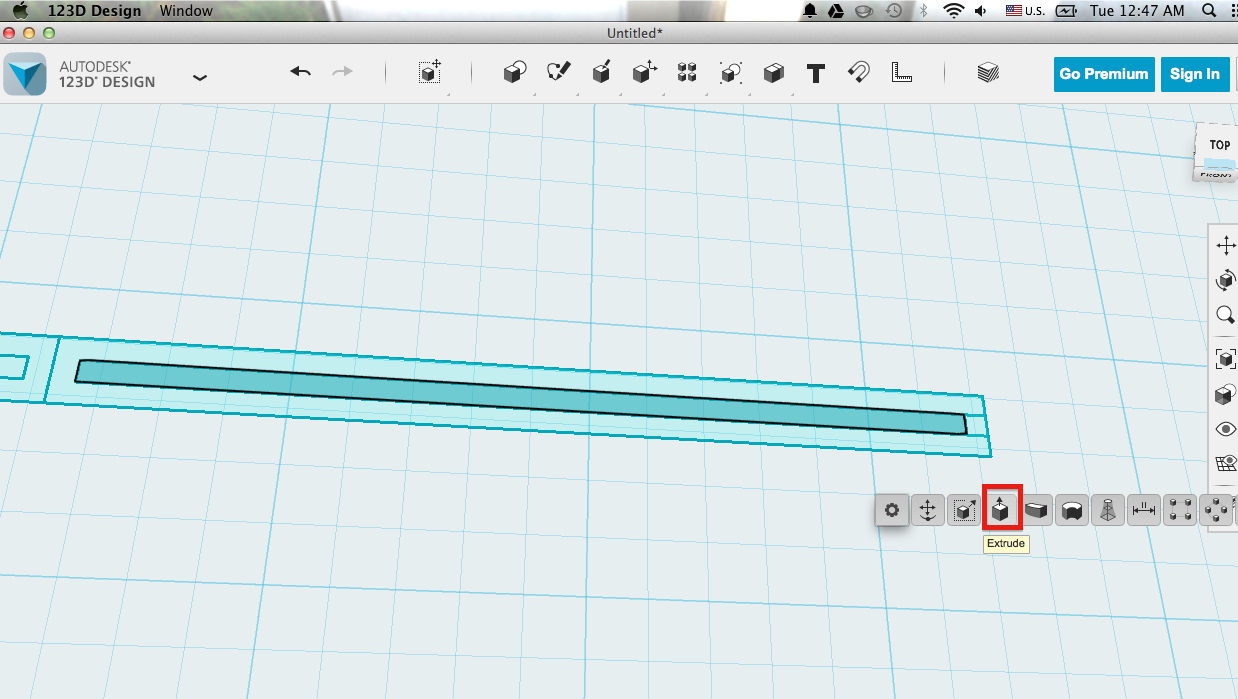Screen dimensions: 1238x699
Task: Click the Loft context tool
Action: (x=1108, y=510)
